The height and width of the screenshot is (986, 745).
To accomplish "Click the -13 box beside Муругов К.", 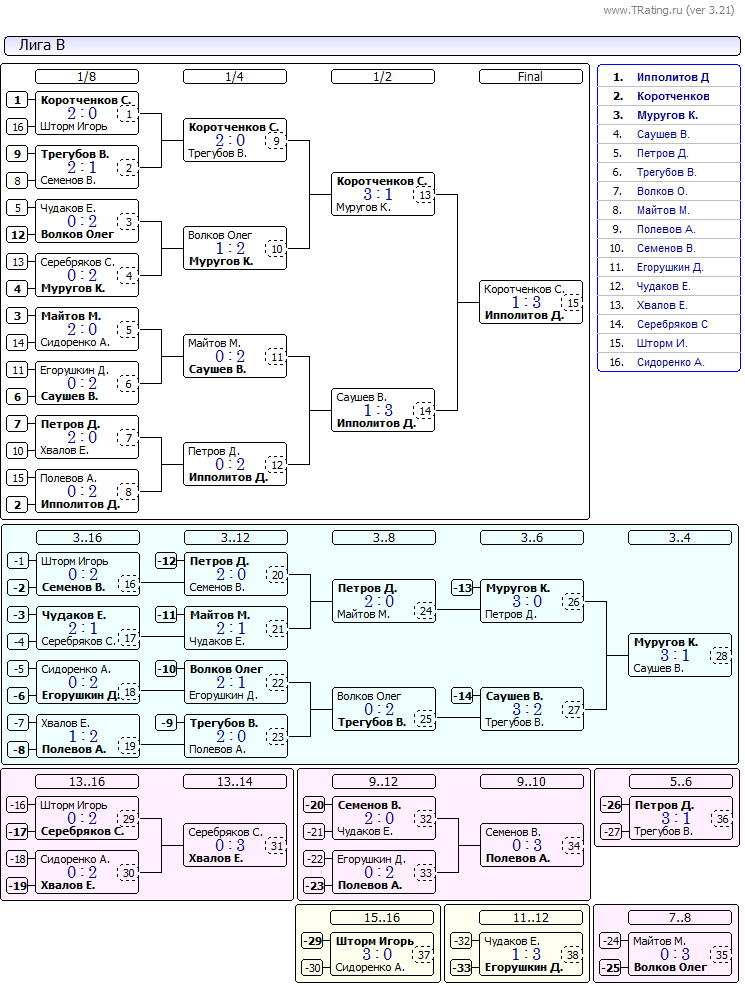I will pyautogui.click(x=463, y=588).
